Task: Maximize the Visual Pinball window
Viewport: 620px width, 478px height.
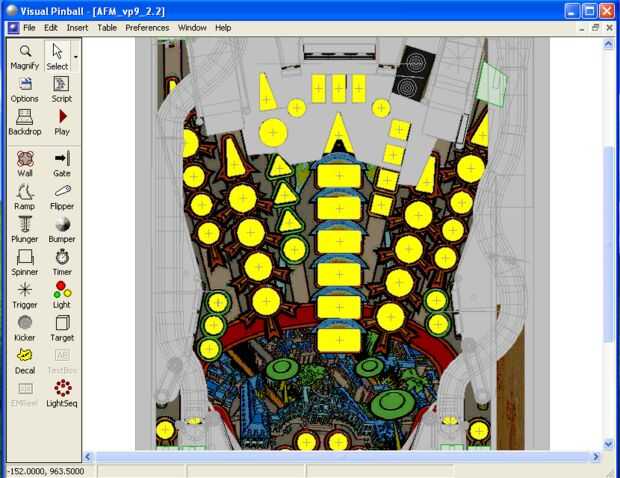Action: [589, 11]
